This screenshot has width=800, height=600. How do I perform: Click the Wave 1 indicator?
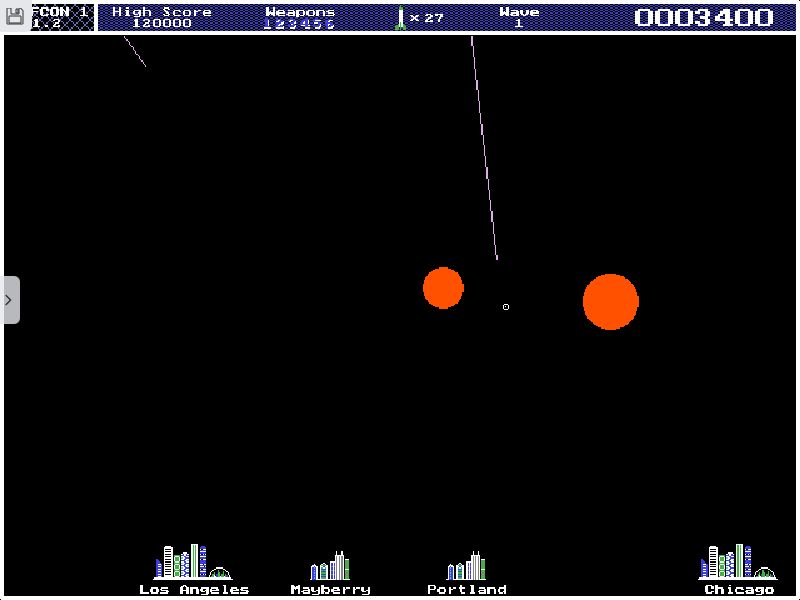(519, 17)
